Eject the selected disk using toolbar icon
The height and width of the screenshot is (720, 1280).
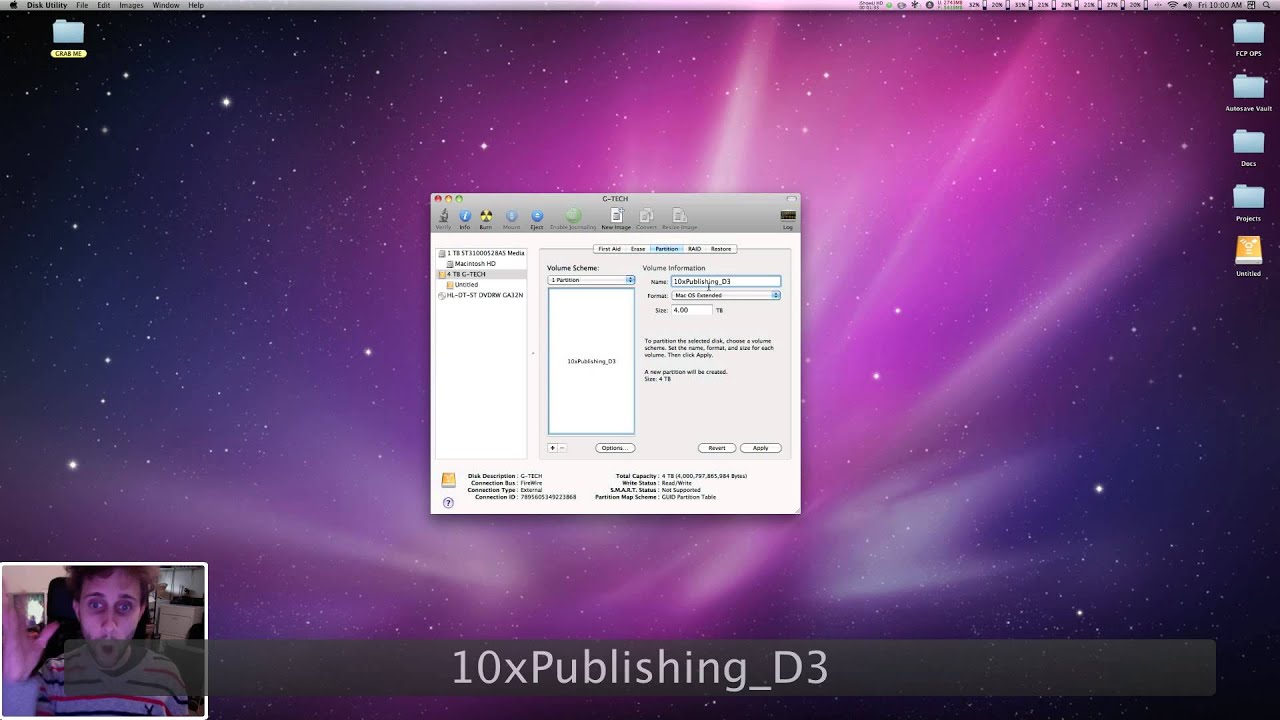point(537,216)
